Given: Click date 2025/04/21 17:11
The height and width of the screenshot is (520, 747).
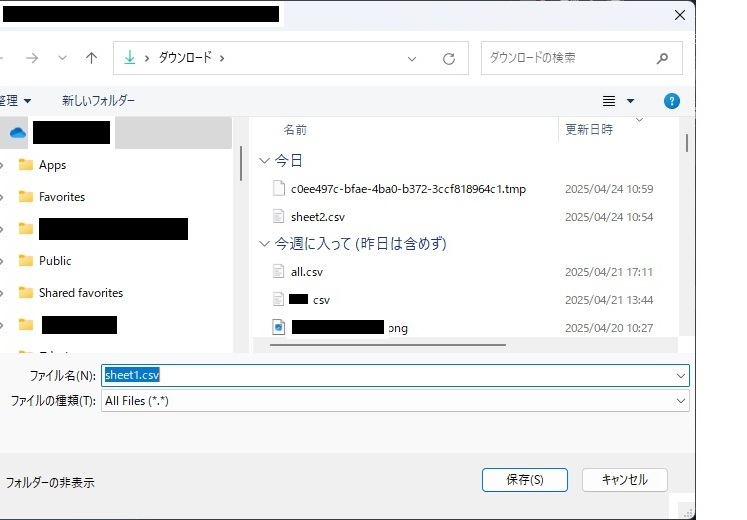Looking at the screenshot, I should pyautogui.click(x=609, y=272).
